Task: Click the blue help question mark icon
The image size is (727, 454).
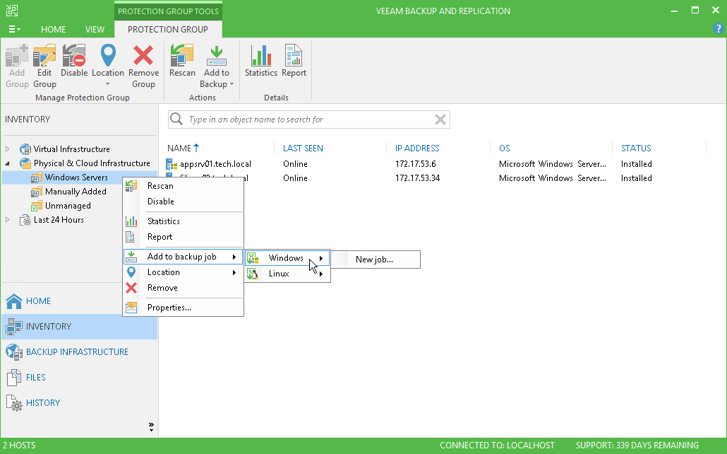Action: [x=718, y=29]
